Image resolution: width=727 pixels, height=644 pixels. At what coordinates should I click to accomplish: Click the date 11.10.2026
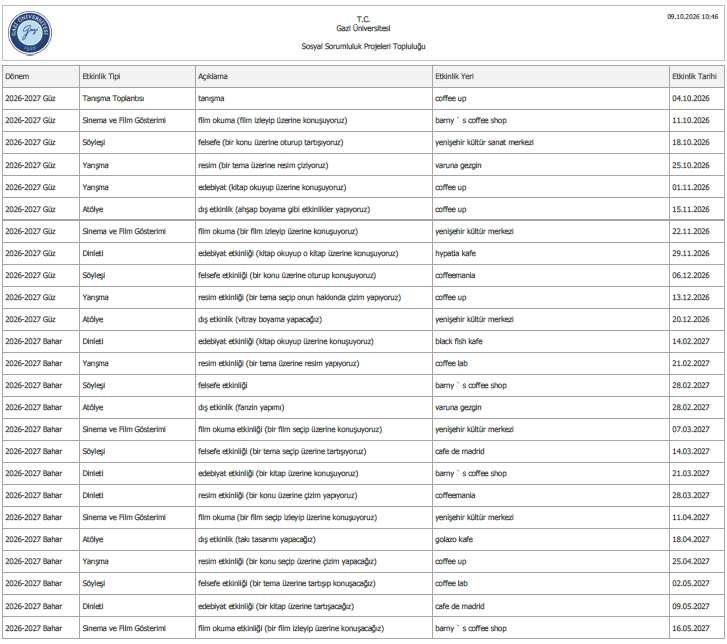pyautogui.click(x=690, y=121)
